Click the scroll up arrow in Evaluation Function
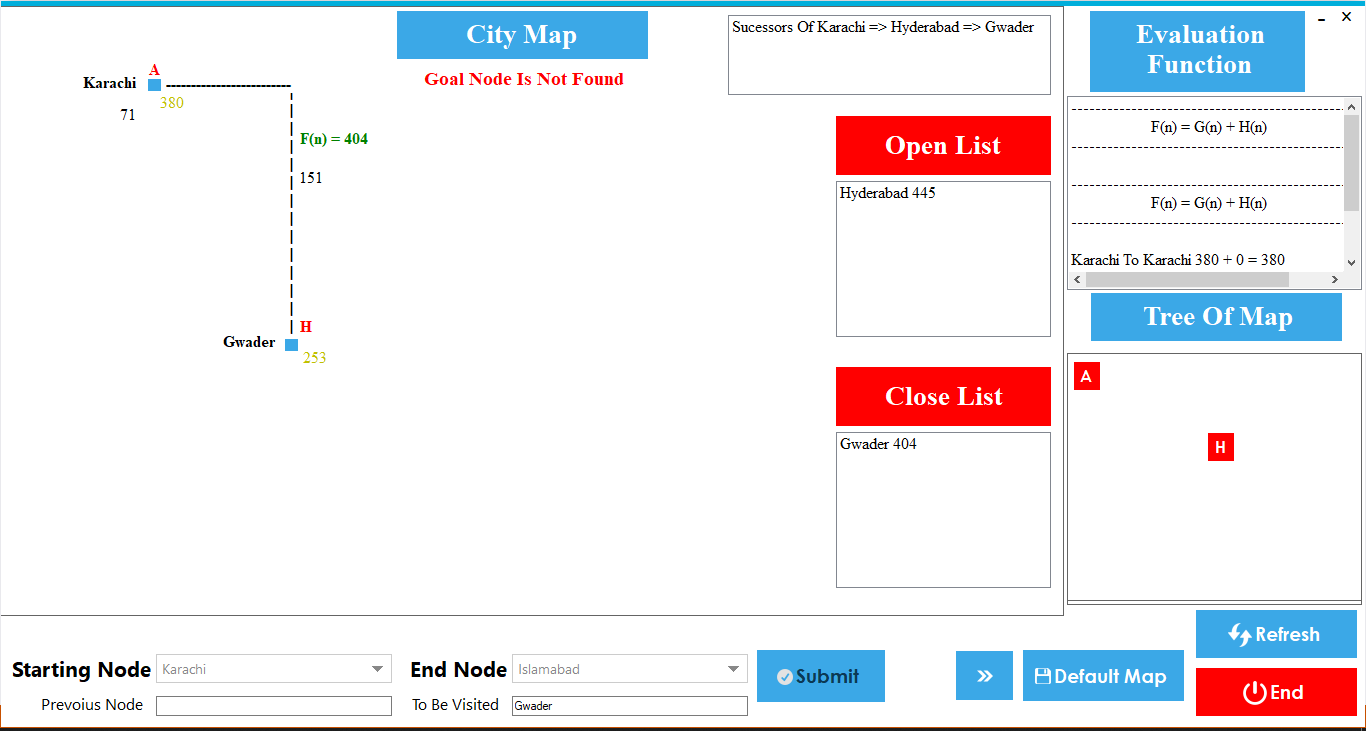This screenshot has height=731, width=1366. click(1352, 106)
